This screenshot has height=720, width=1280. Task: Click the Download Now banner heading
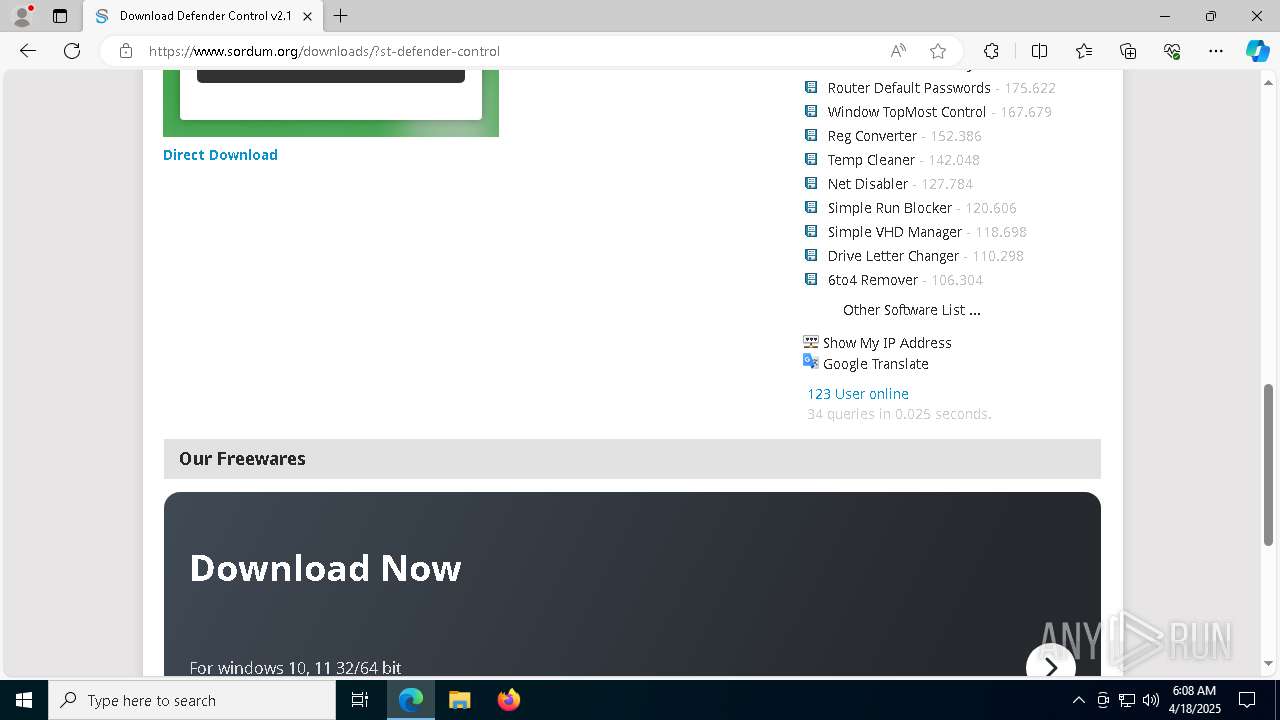pos(325,568)
